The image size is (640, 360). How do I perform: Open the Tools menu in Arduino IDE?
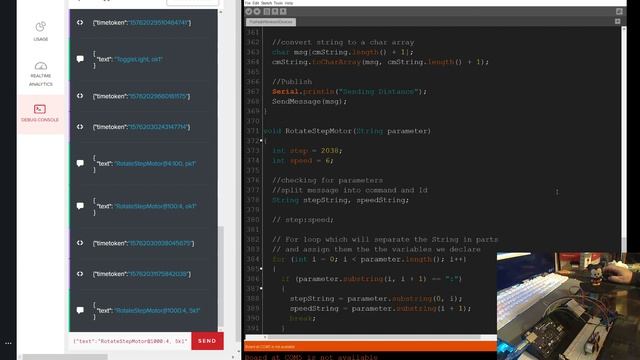(x=278, y=3)
